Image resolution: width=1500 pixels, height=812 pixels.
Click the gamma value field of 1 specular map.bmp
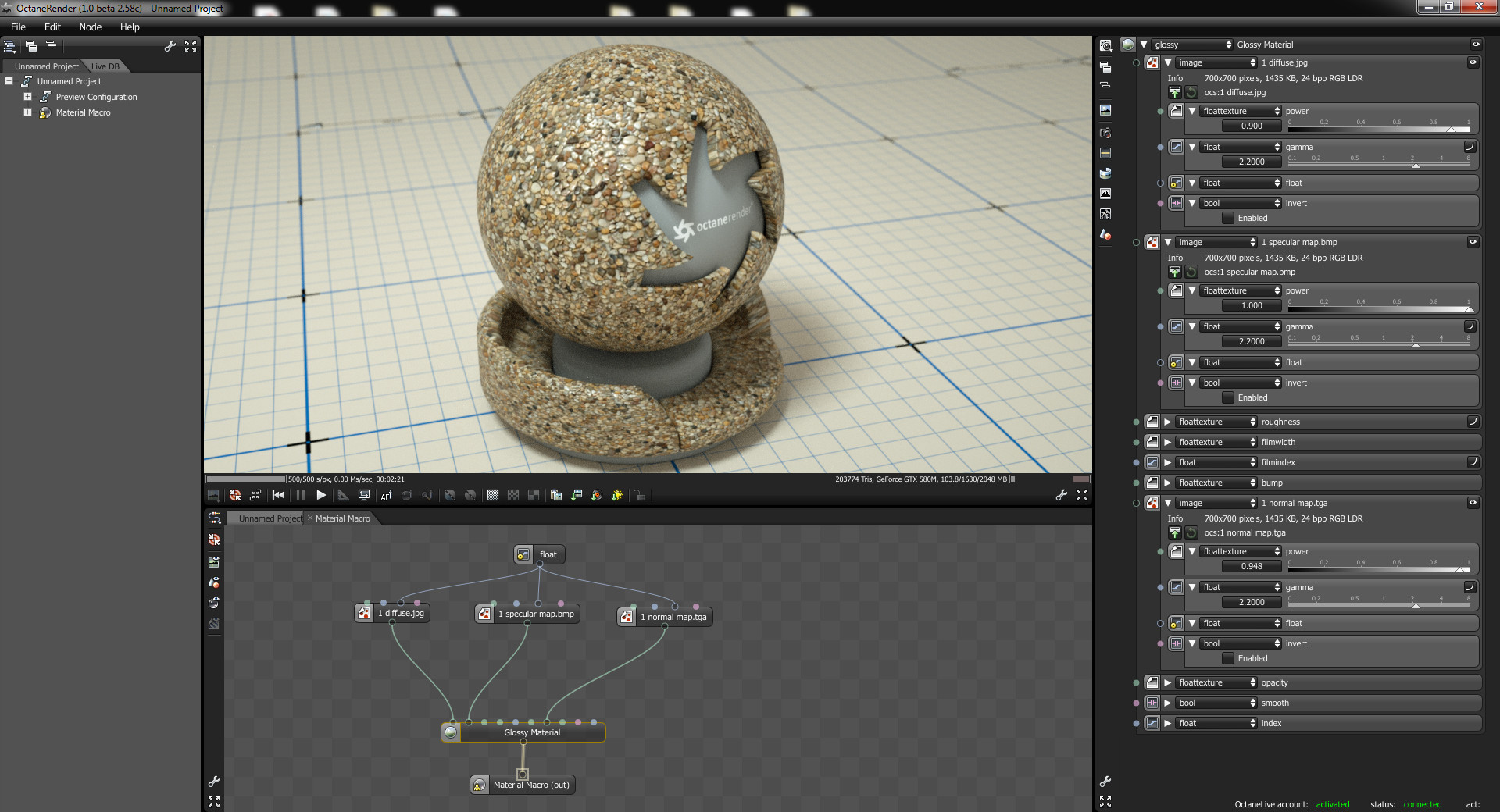(x=1251, y=341)
